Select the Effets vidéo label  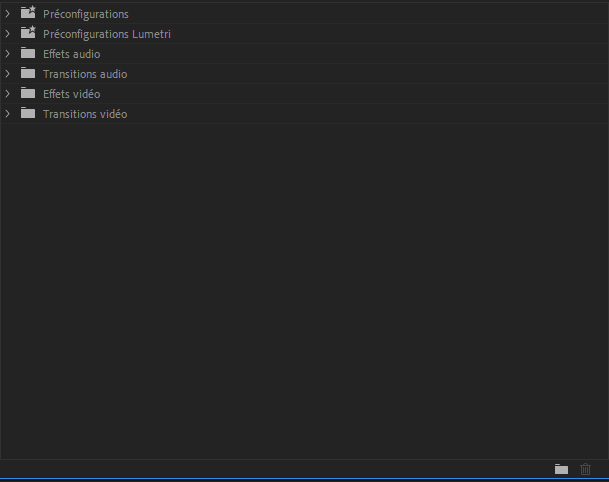click(x=71, y=94)
